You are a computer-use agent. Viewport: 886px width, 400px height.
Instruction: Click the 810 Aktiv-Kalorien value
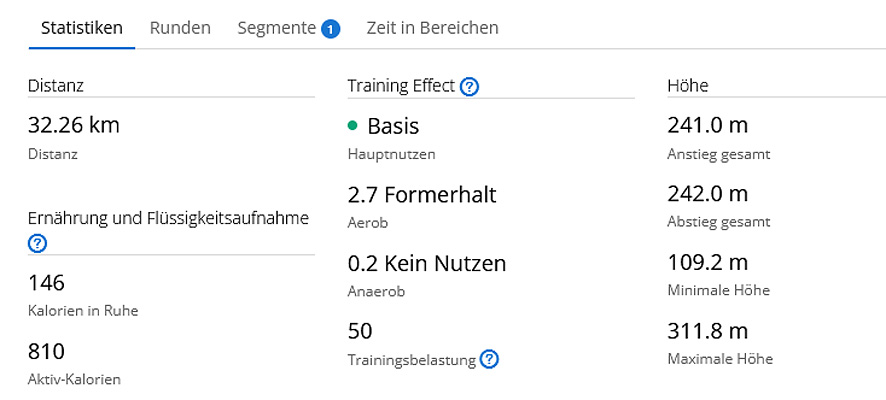point(46,351)
